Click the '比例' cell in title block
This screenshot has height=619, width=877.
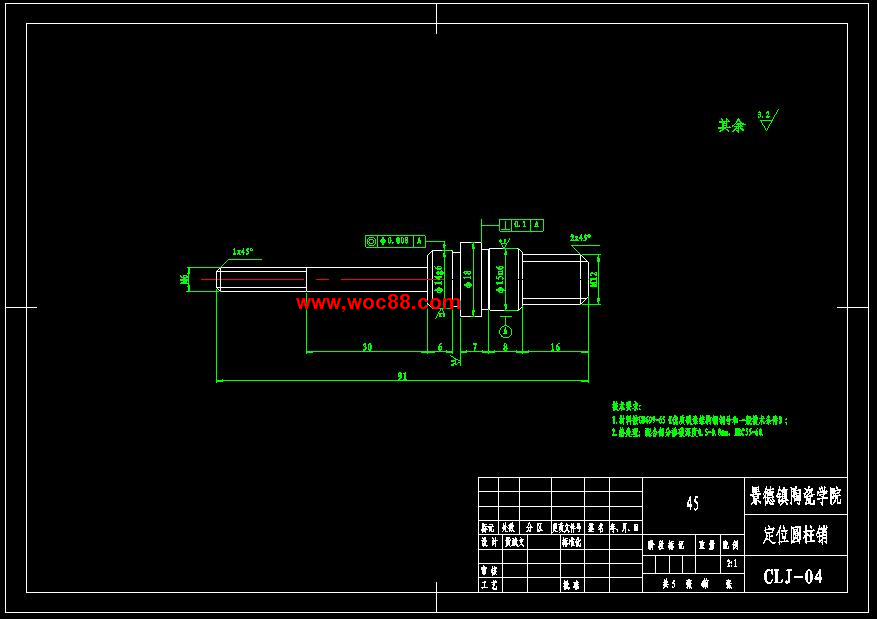click(731, 545)
